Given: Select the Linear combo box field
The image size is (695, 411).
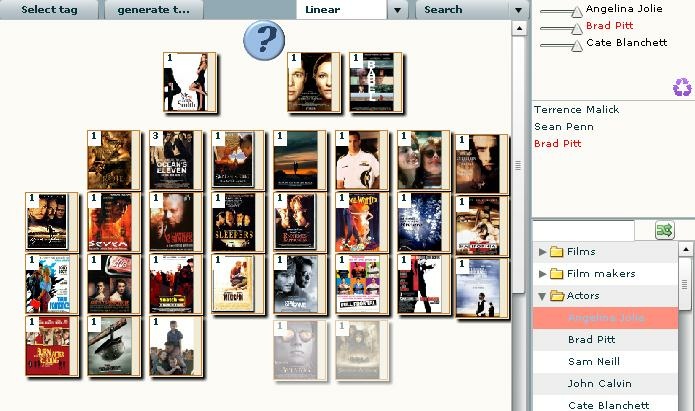Looking at the screenshot, I should point(341,9).
